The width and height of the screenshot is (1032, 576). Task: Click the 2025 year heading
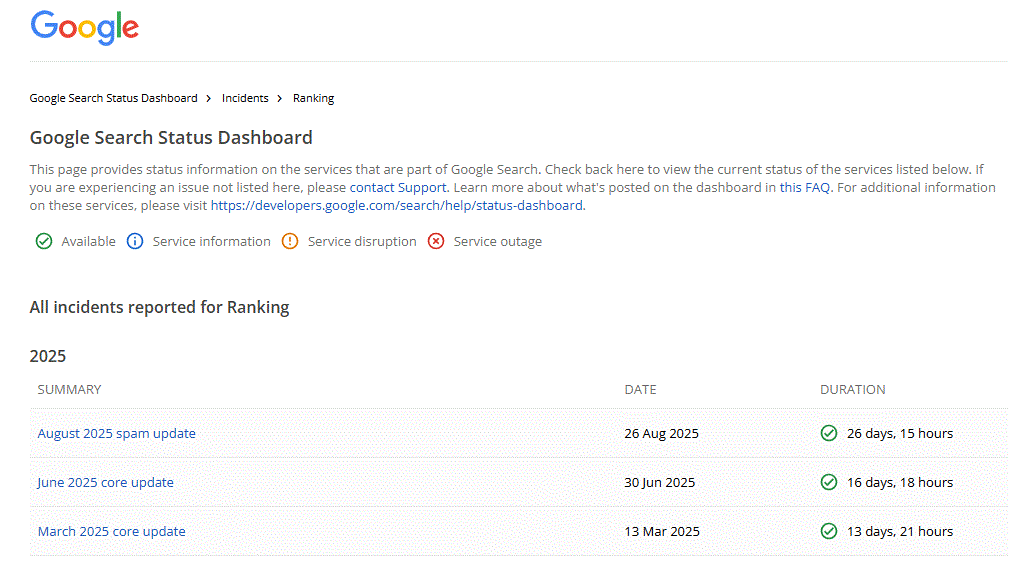47,356
